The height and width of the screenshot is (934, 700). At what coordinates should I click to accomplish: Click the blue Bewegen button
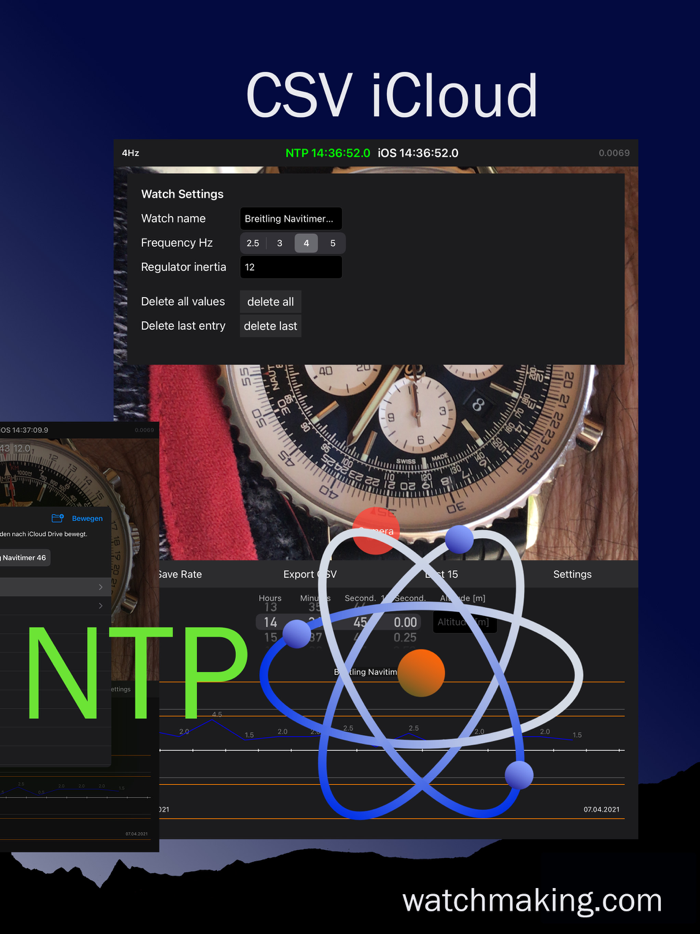click(x=87, y=519)
